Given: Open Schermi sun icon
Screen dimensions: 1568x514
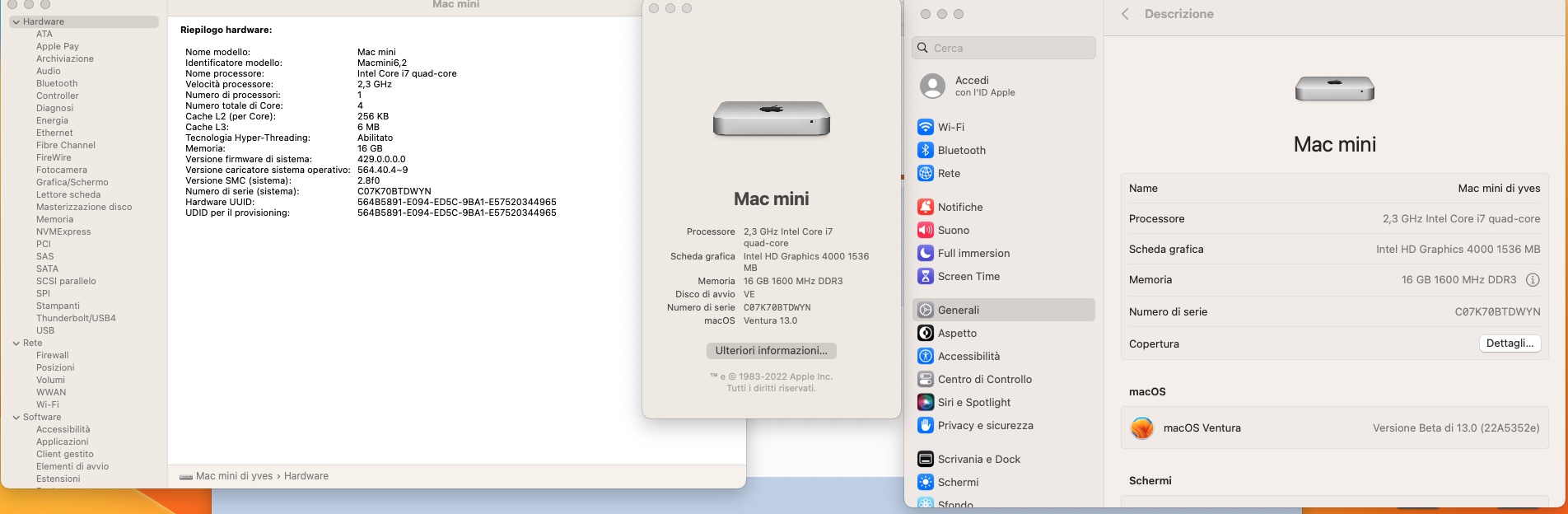Looking at the screenshot, I should point(926,482).
